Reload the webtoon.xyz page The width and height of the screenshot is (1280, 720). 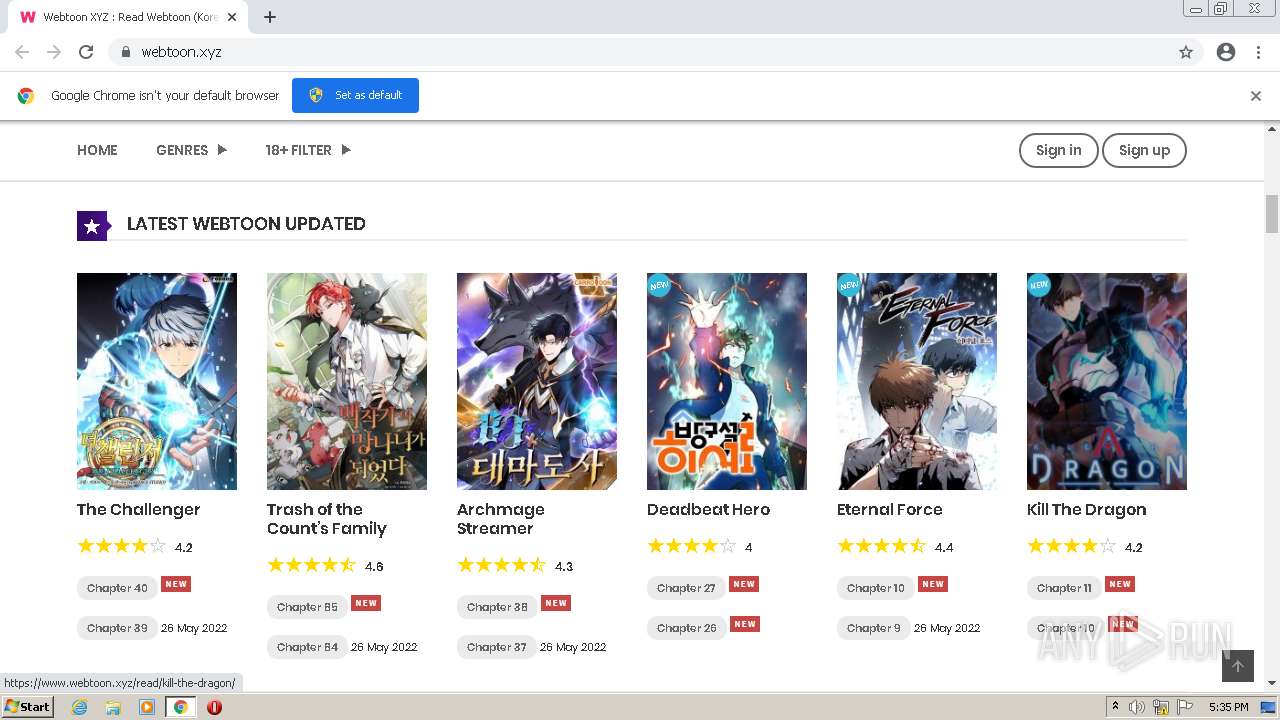pos(86,52)
